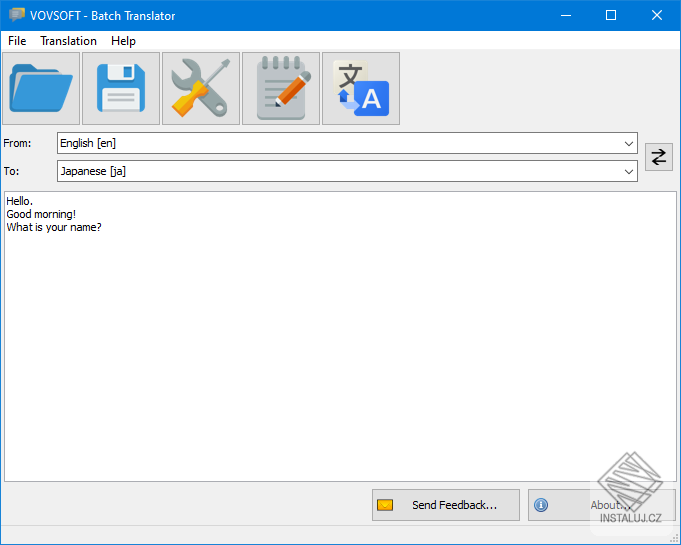The image size is (681, 545).
Task: Close the Batch Translator window
Action: (x=657, y=15)
